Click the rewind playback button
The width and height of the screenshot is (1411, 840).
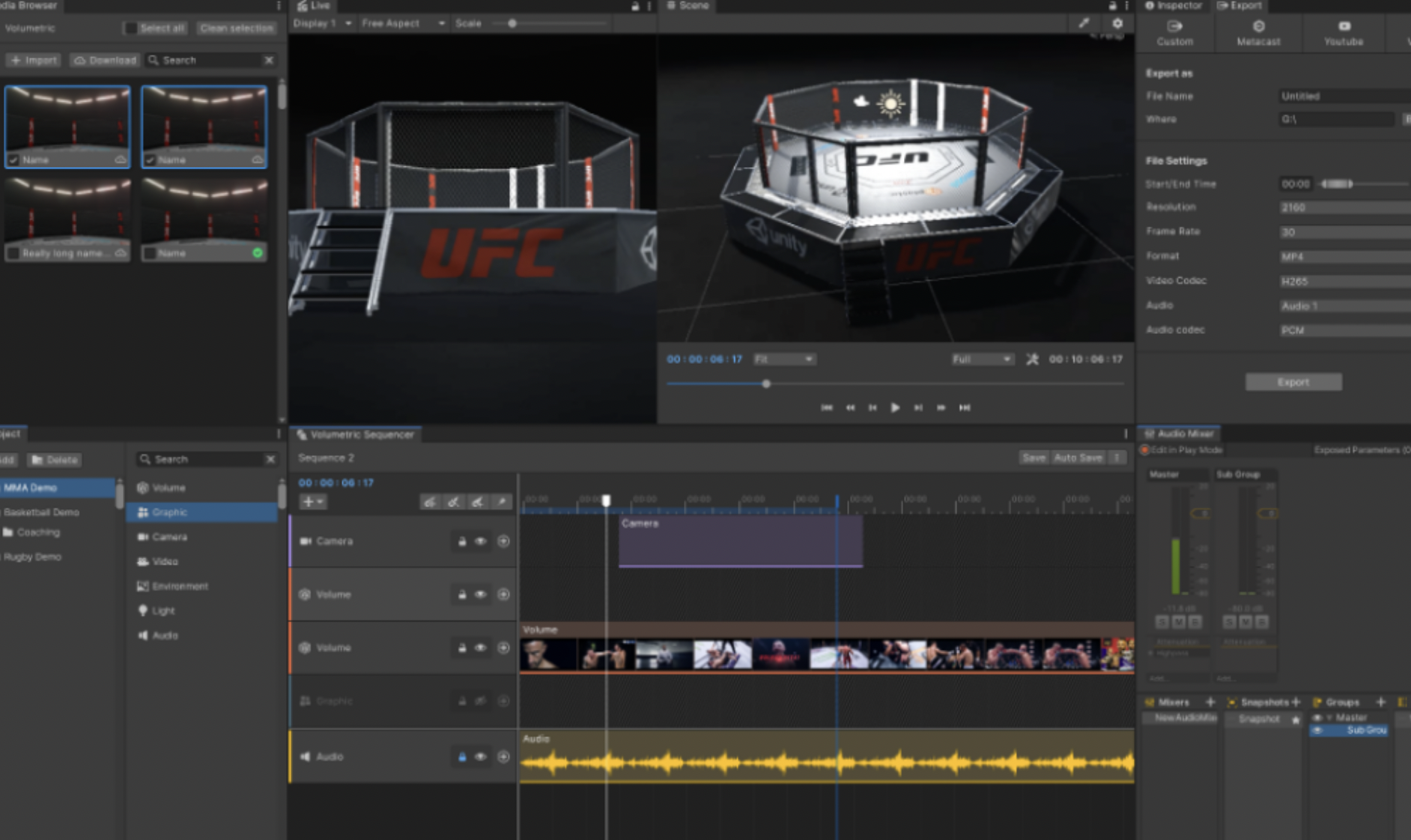pyautogui.click(x=850, y=407)
